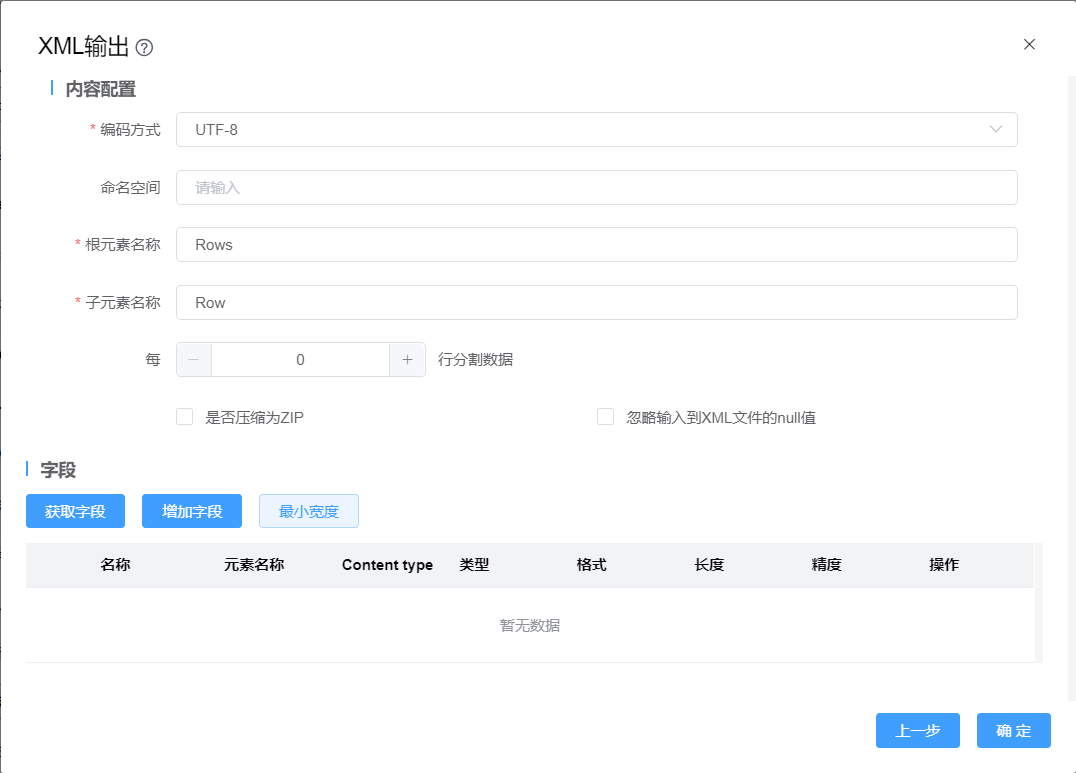1076x773 pixels.
Task: Click the 上一步 button
Action: (x=917, y=731)
